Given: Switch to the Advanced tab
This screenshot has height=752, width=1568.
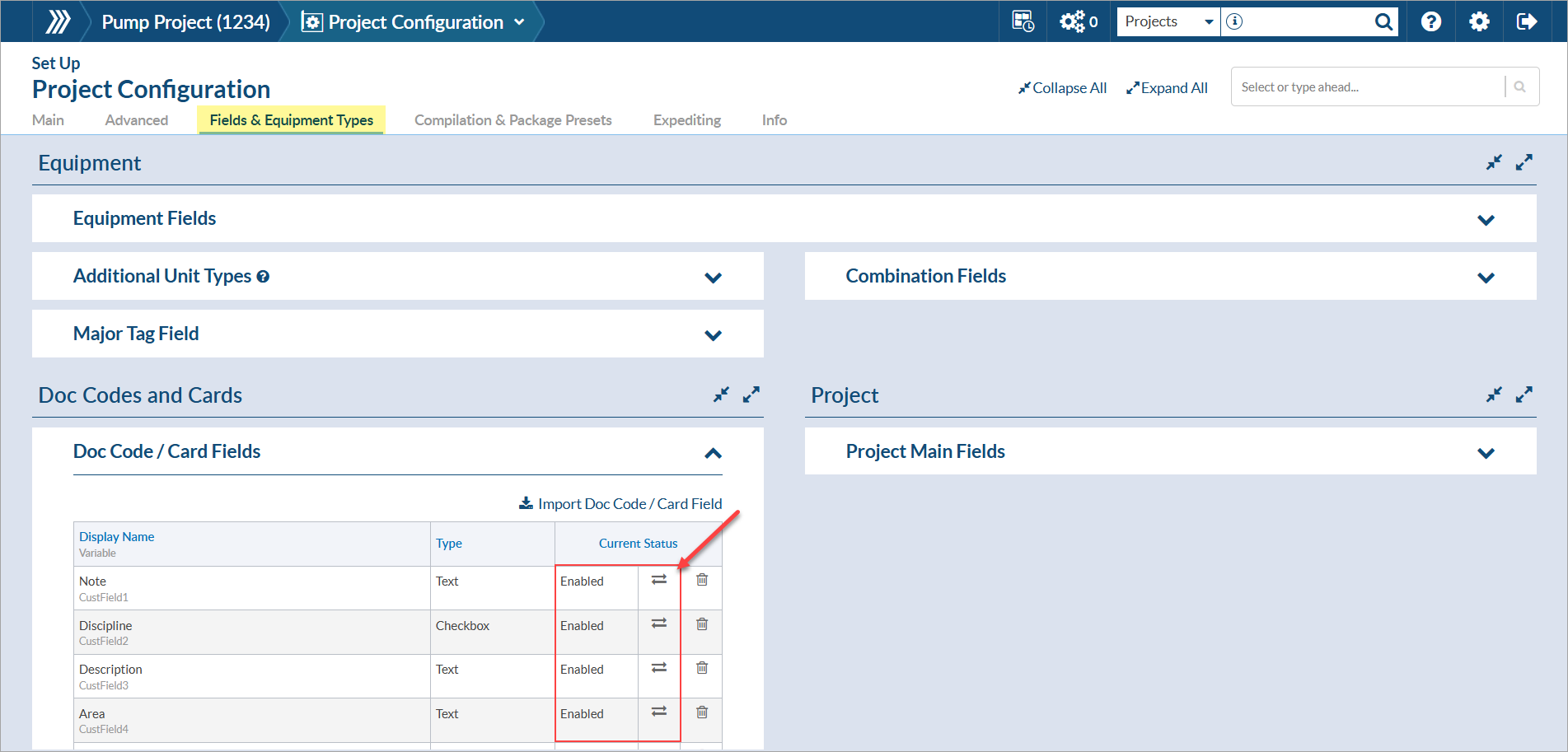Looking at the screenshot, I should coord(137,120).
